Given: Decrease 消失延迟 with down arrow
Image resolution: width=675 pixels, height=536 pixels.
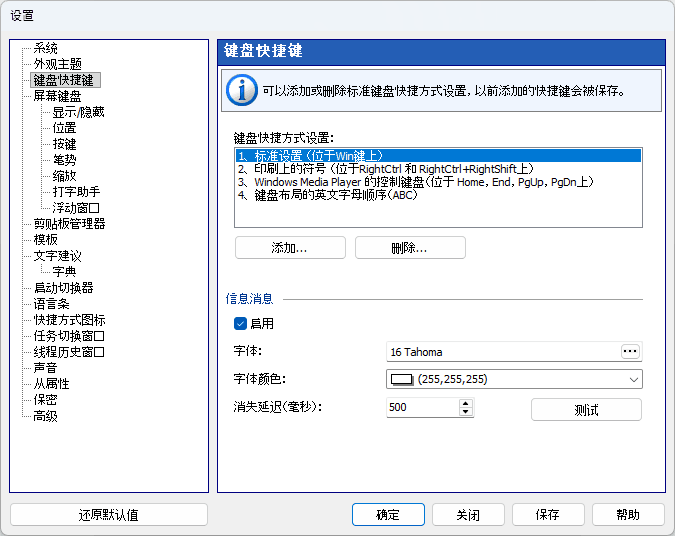Looking at the screenshot, I should click(x=465, y=412).
